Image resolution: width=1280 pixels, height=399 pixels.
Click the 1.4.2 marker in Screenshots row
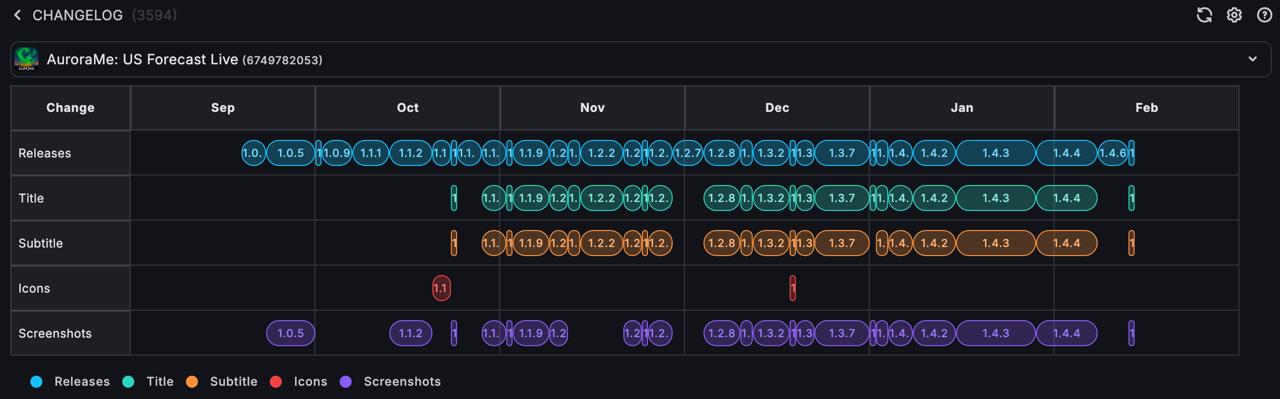click(934, 333)
